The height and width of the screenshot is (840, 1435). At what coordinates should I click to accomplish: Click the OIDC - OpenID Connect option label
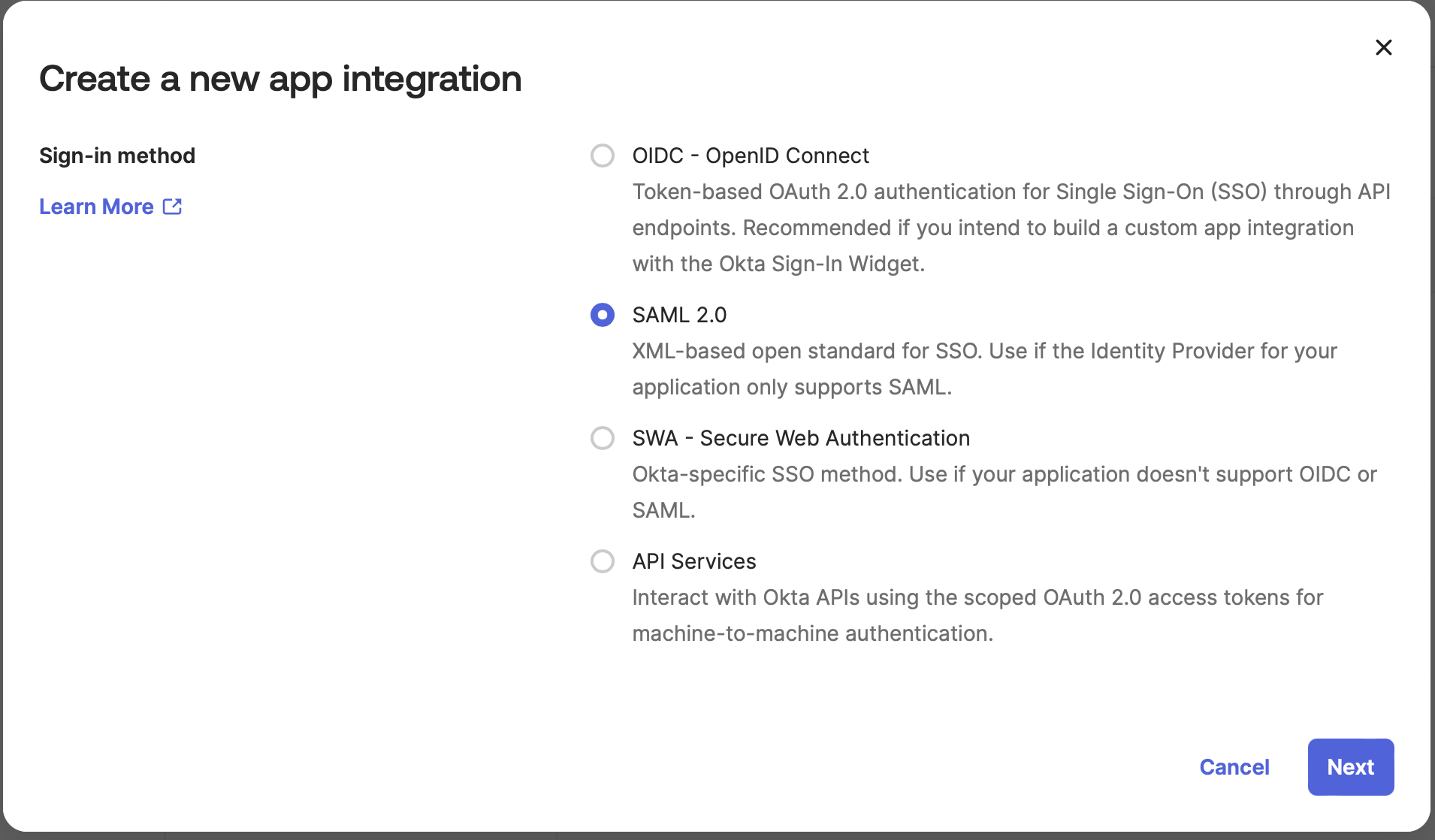(x=750, y=156)
